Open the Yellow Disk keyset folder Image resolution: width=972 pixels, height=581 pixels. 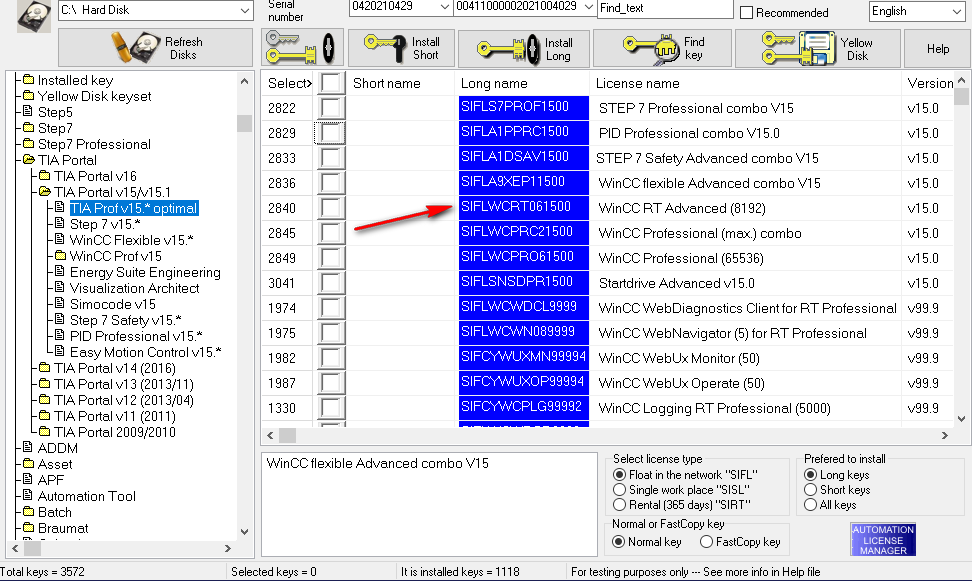pyautogui.click(x=94, y=96)
